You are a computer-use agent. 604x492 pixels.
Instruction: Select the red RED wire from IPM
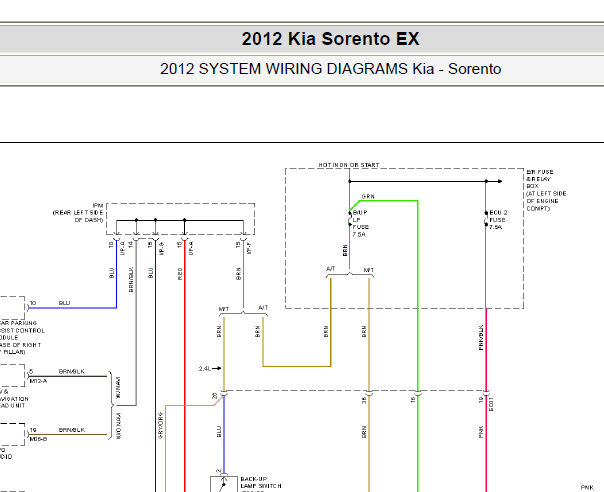185,366
